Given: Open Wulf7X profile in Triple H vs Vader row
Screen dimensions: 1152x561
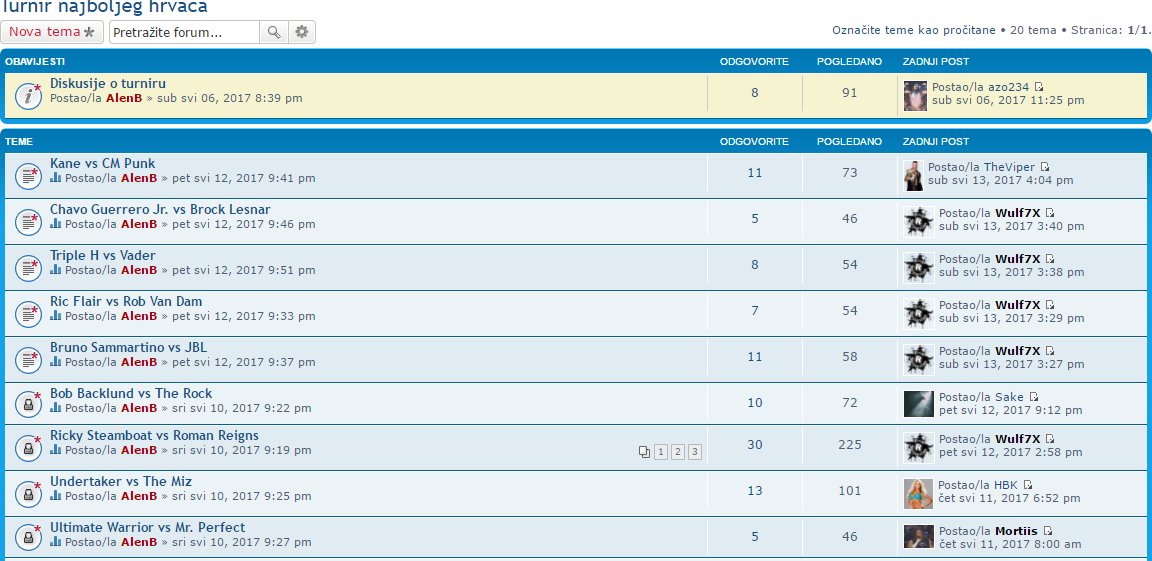Looking at the screenshot, I should point(1018,259).
